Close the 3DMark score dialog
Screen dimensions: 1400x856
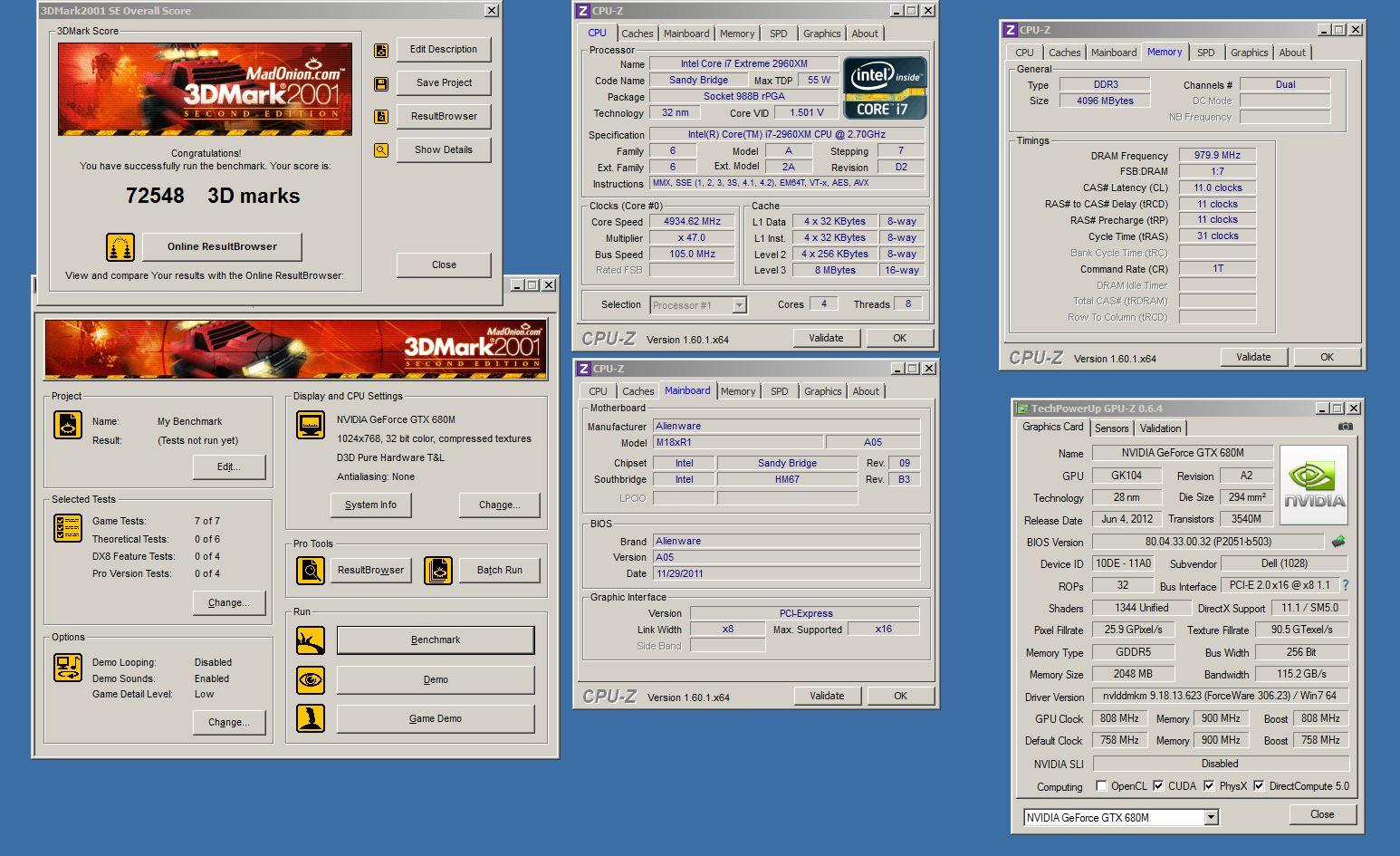[x=444, y=264]
